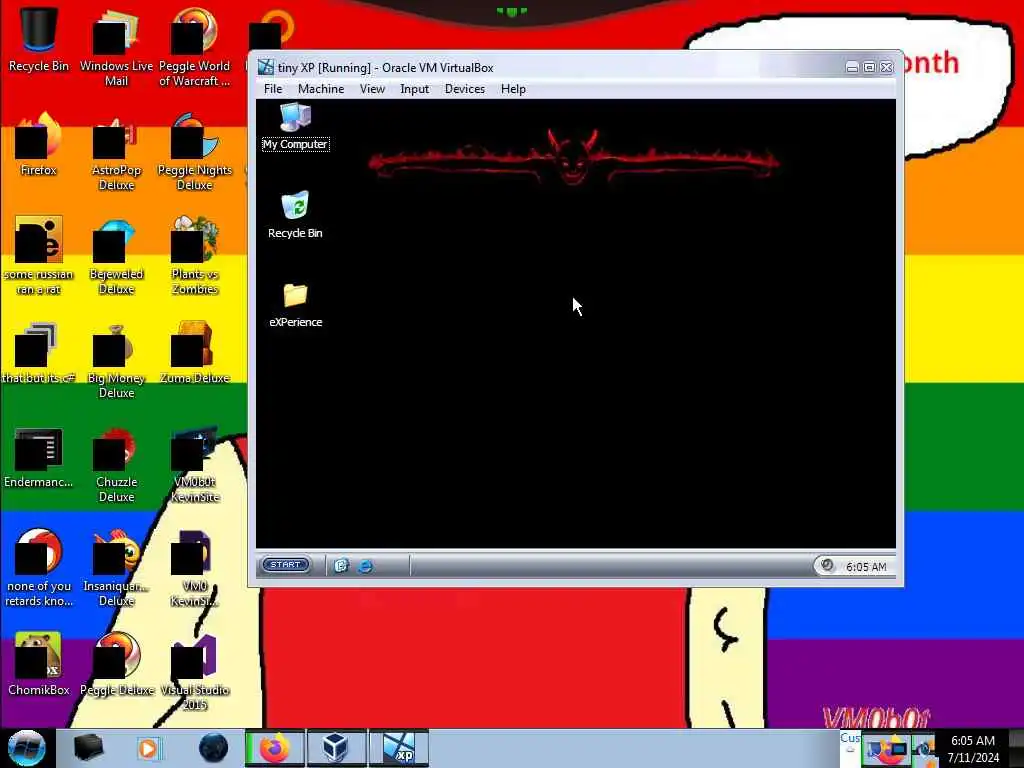Click the VirtualBox cube taskbar button
The height and width of the screenshot is (768, 1024).
click(x=336, y=748)
